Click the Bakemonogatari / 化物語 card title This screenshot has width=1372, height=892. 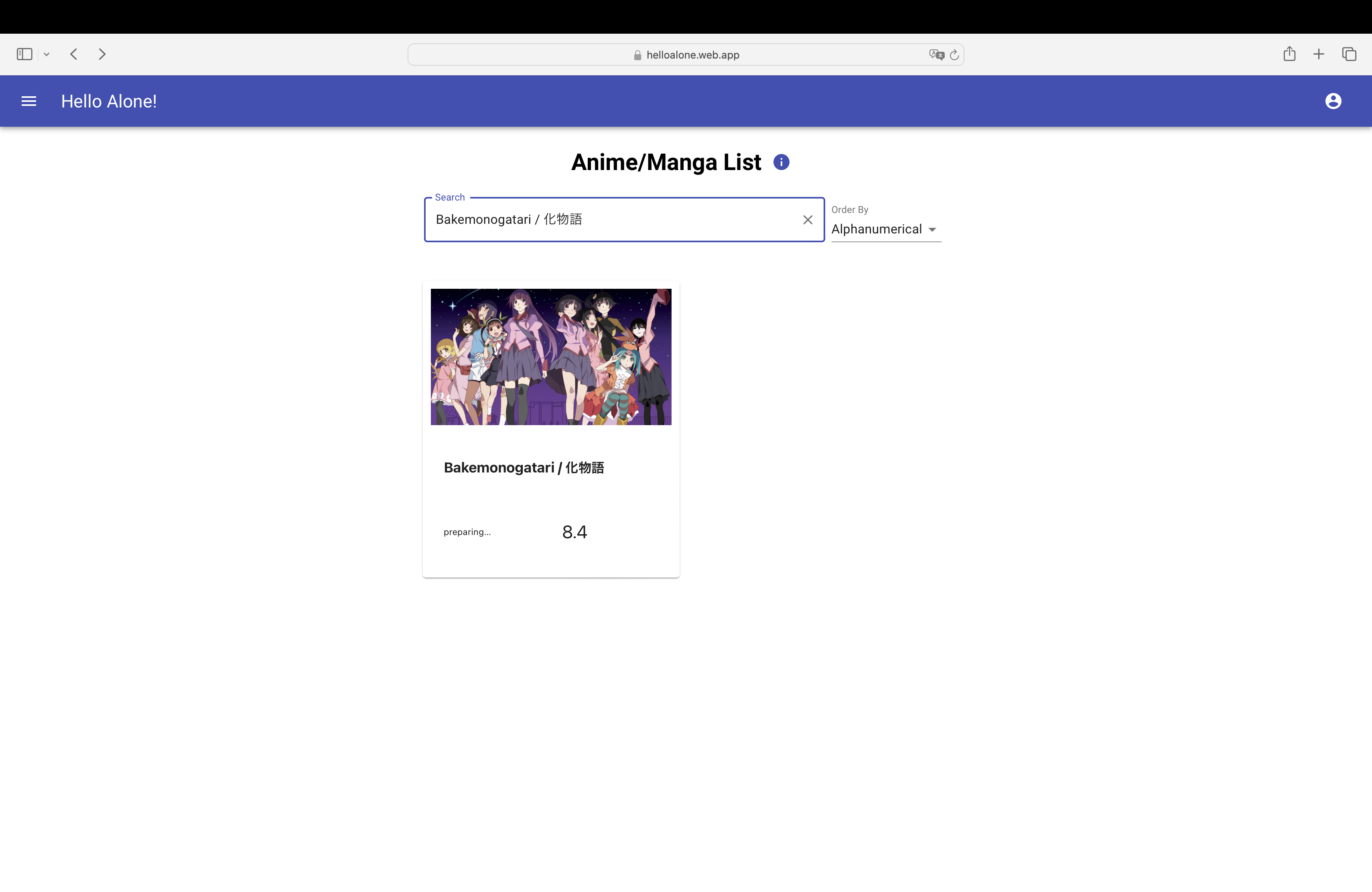pos(524,467)
